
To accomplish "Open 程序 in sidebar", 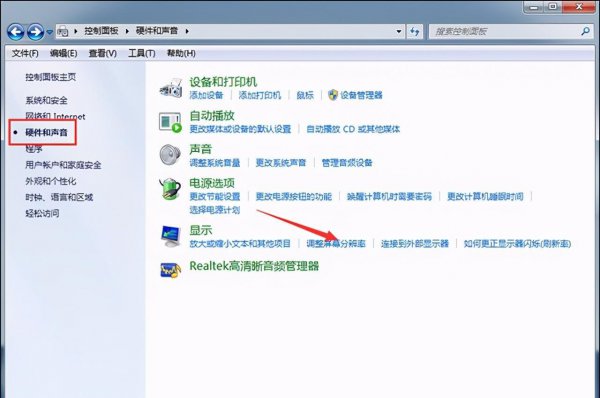I will click(x=34, y=149).
